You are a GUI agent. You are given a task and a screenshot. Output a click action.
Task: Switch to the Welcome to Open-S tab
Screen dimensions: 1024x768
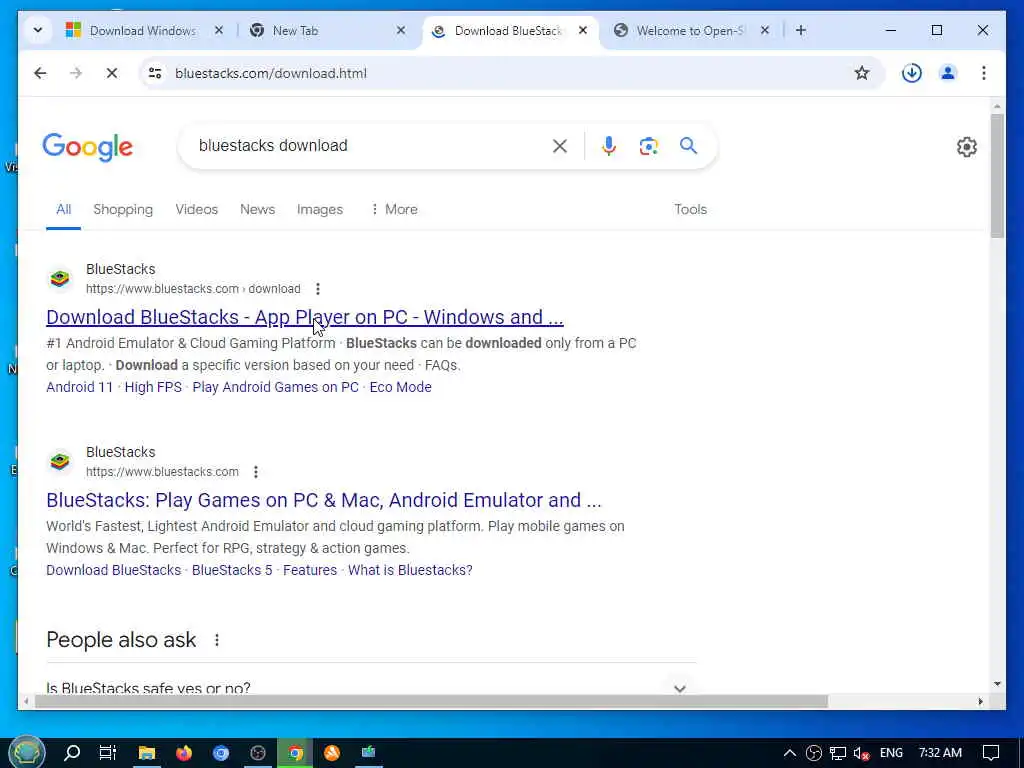coord(690,31)
